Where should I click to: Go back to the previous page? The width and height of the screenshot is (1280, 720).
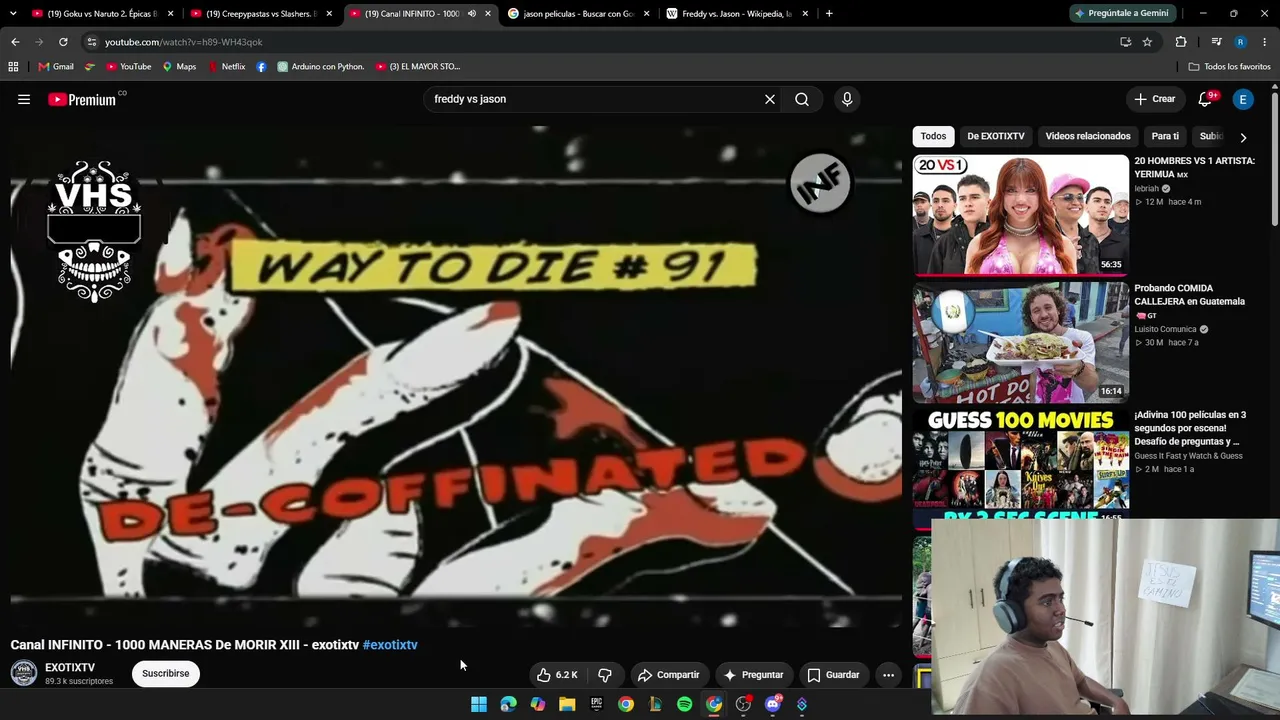pos(15,42)
